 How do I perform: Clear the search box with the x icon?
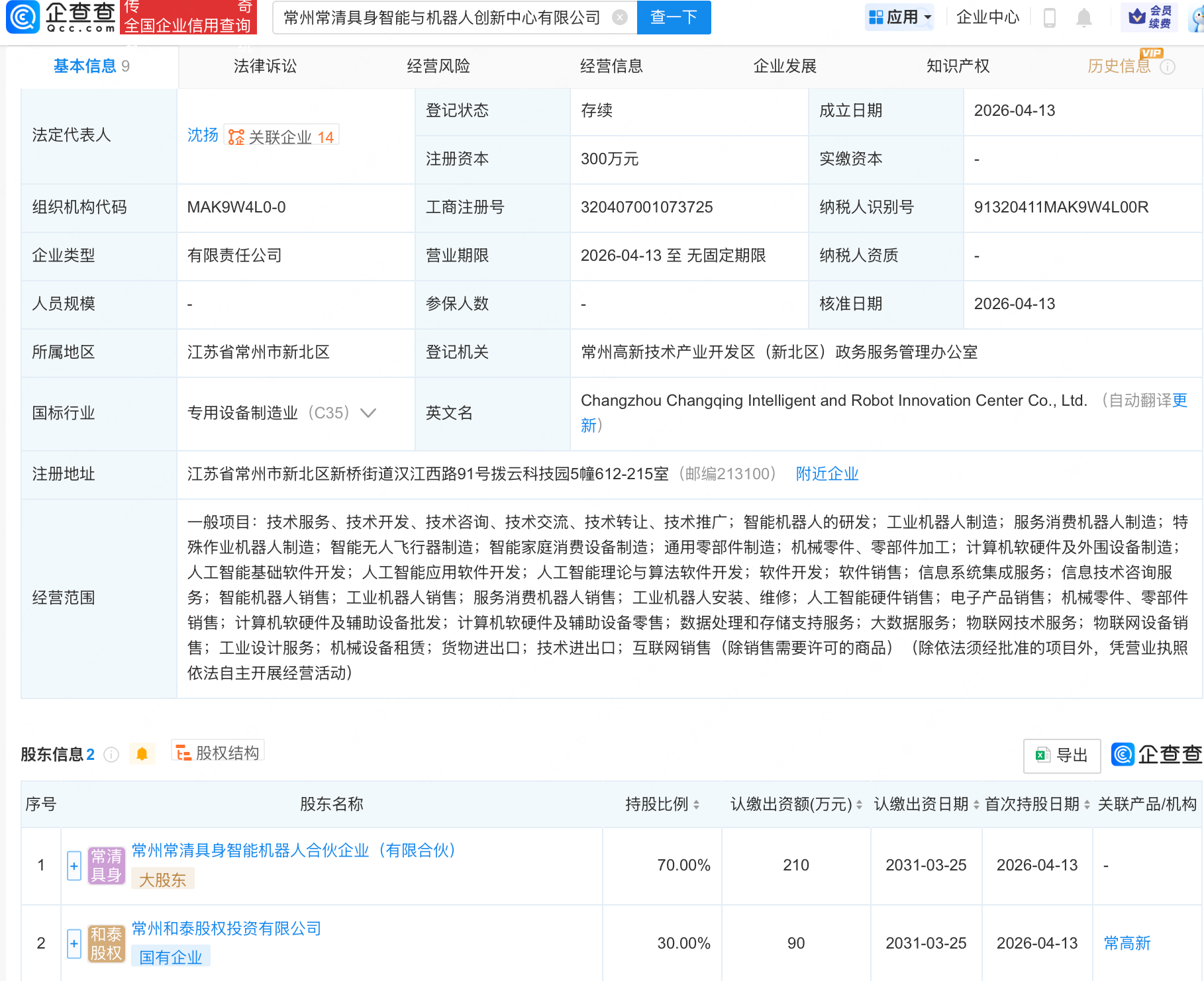point(619,18)
